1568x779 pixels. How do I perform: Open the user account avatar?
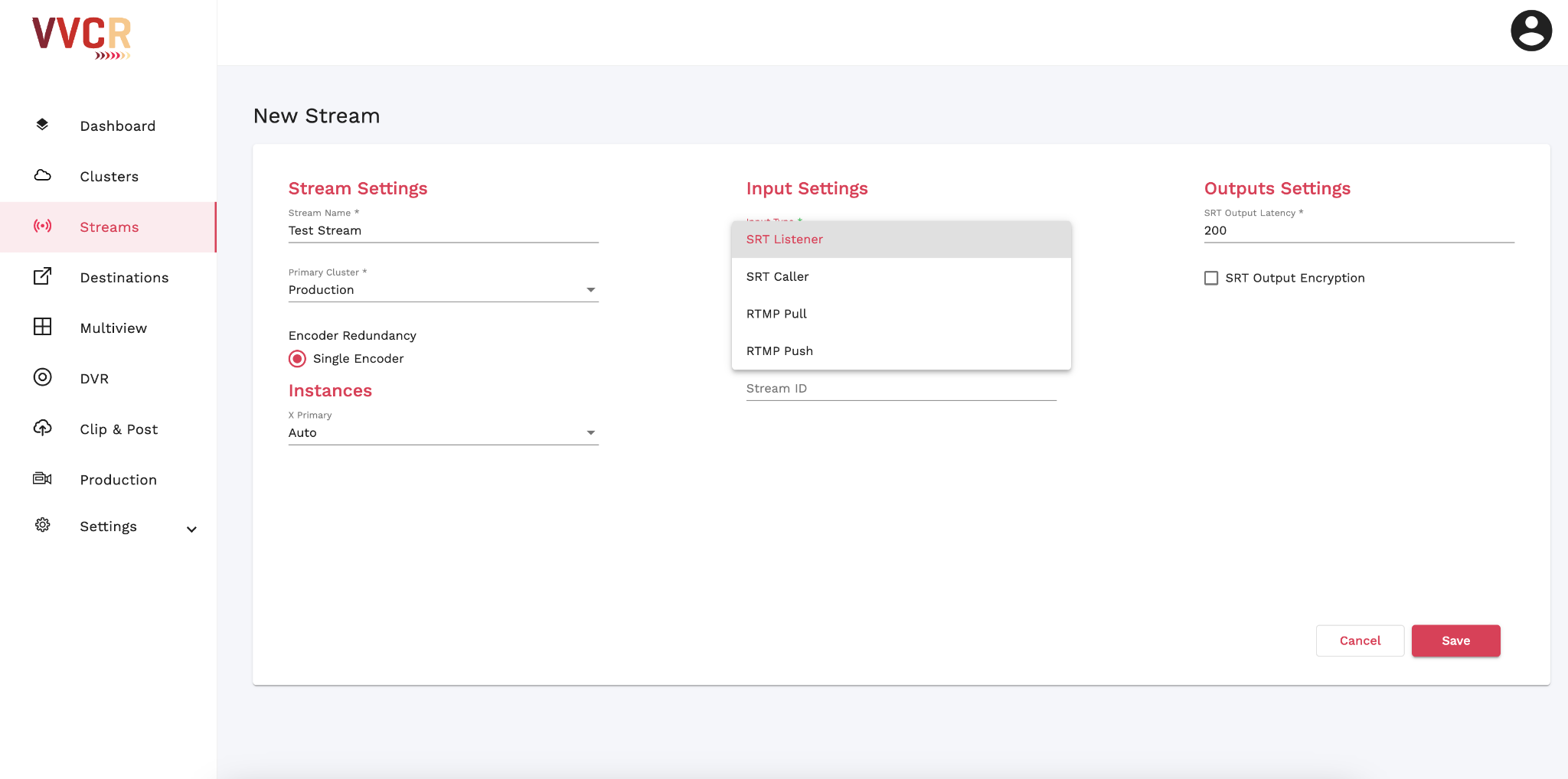click(x=1530, y=31)
